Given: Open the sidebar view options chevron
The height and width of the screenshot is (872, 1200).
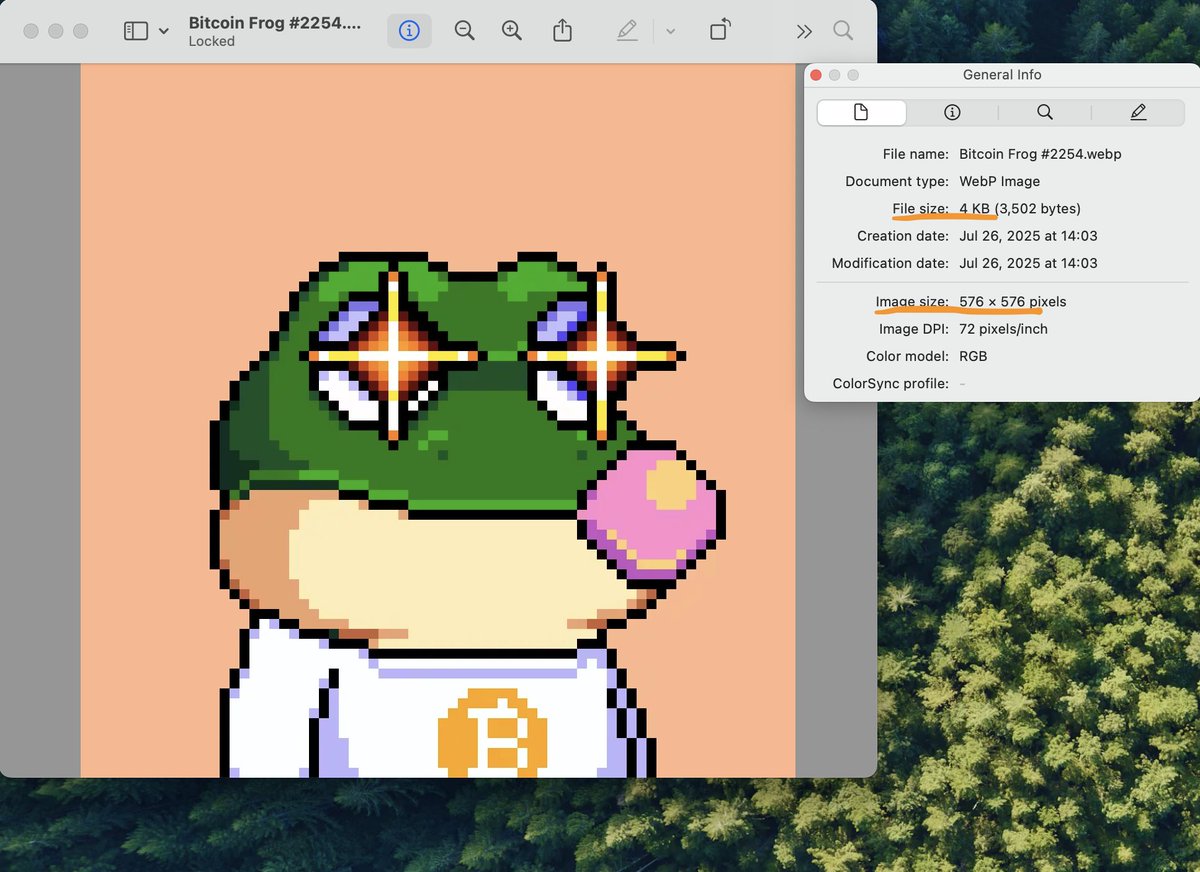Looking at the screenshot, I should (164, 31).
